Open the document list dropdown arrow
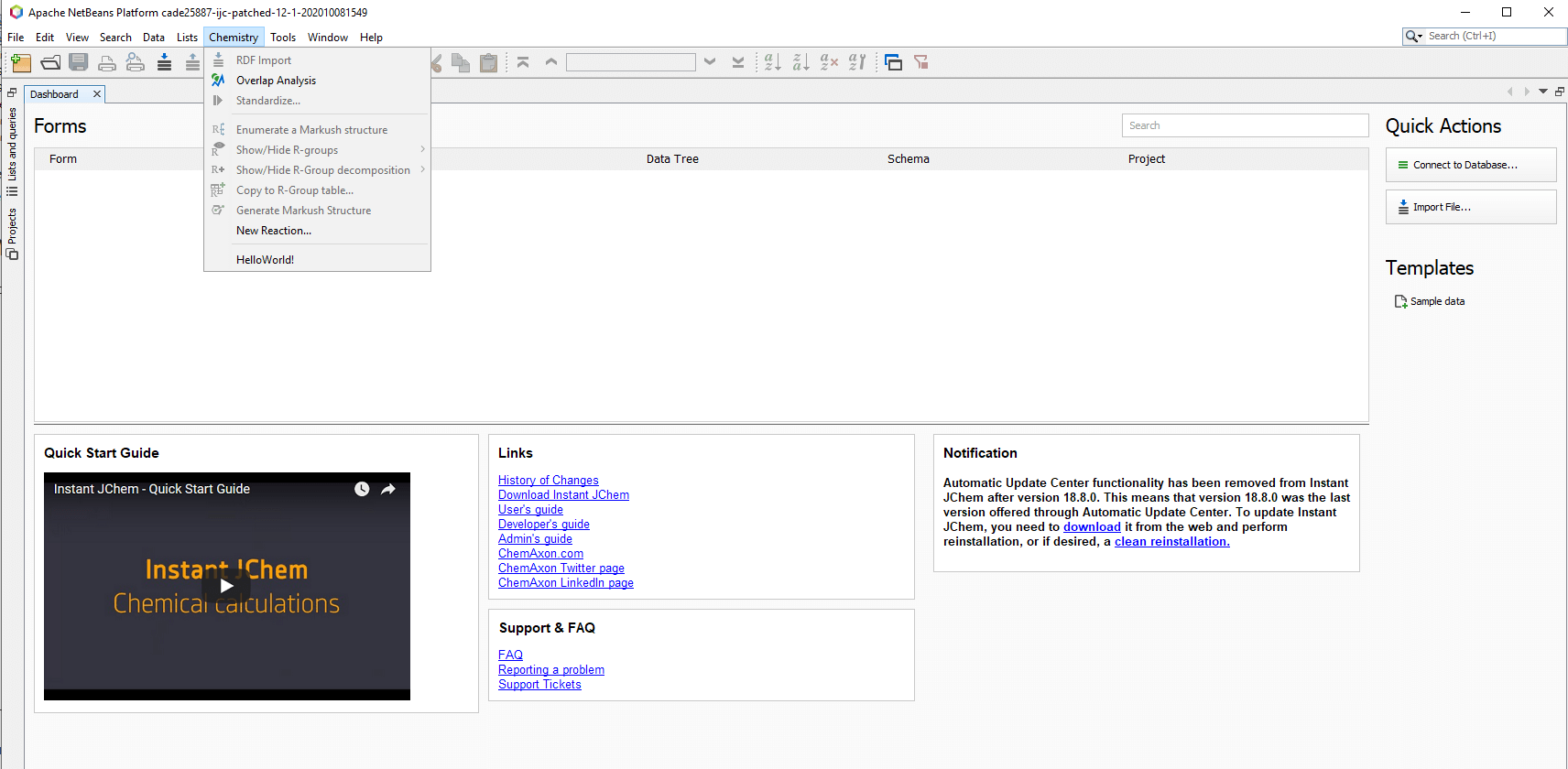The width and height of the screenshot is (1568, 769). point(1543,92)
